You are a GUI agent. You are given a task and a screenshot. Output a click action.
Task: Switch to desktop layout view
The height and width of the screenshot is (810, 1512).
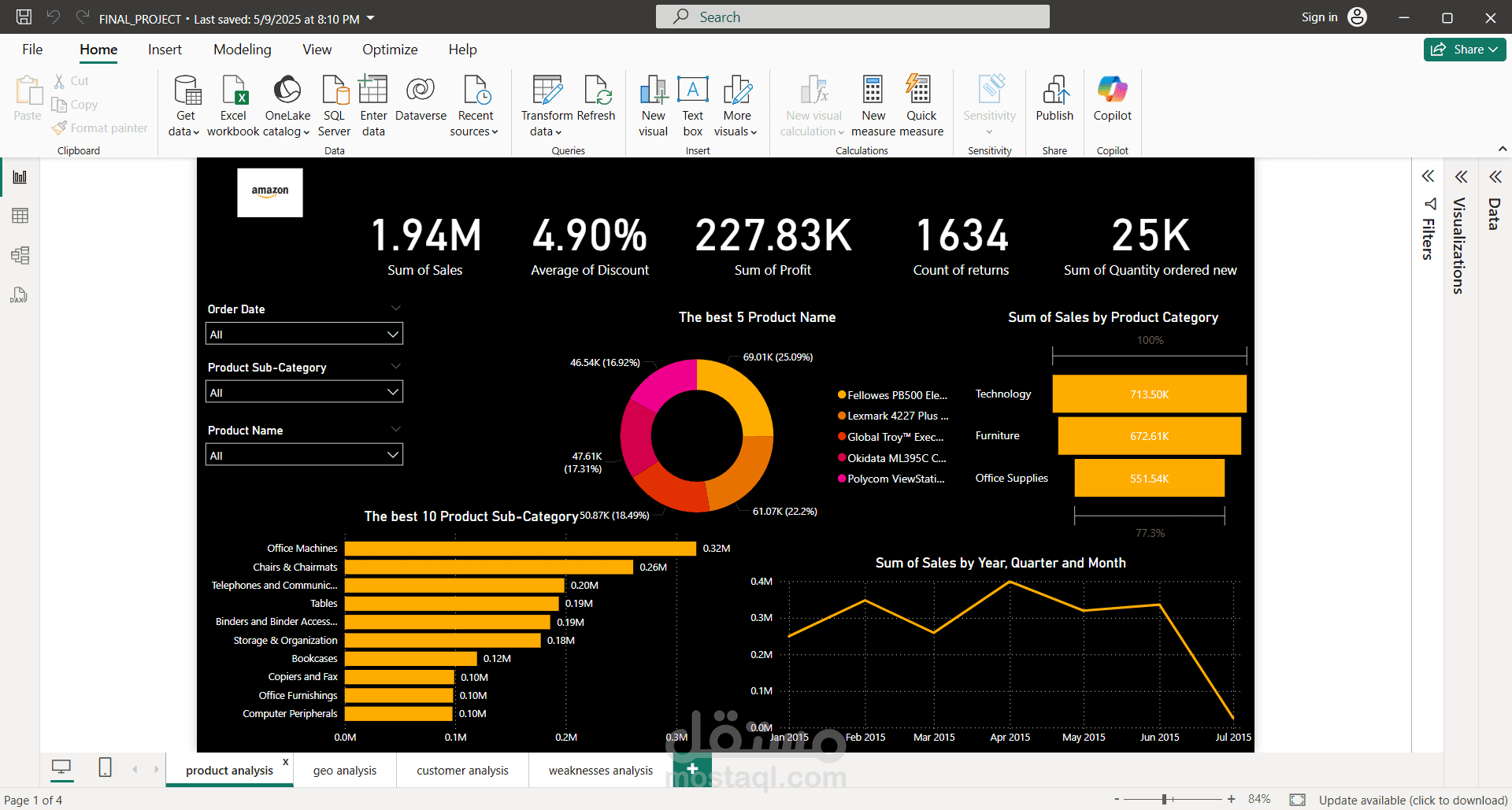click(x=61, y=767)
